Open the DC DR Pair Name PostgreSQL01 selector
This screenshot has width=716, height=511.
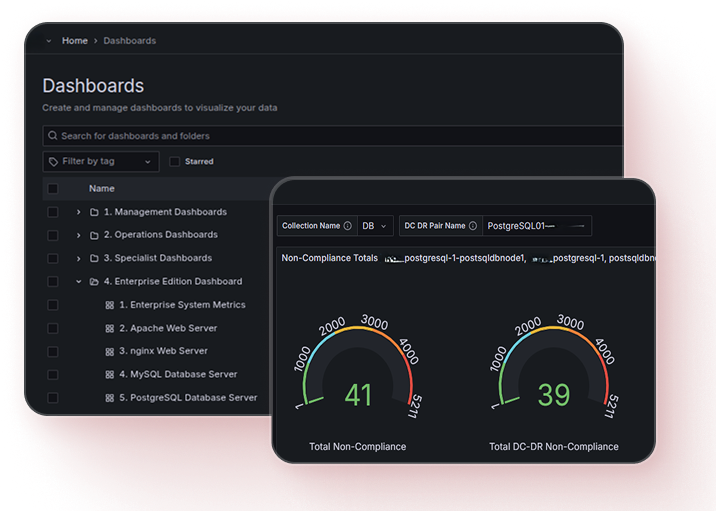pyautogui.click(x=537, y=226)
